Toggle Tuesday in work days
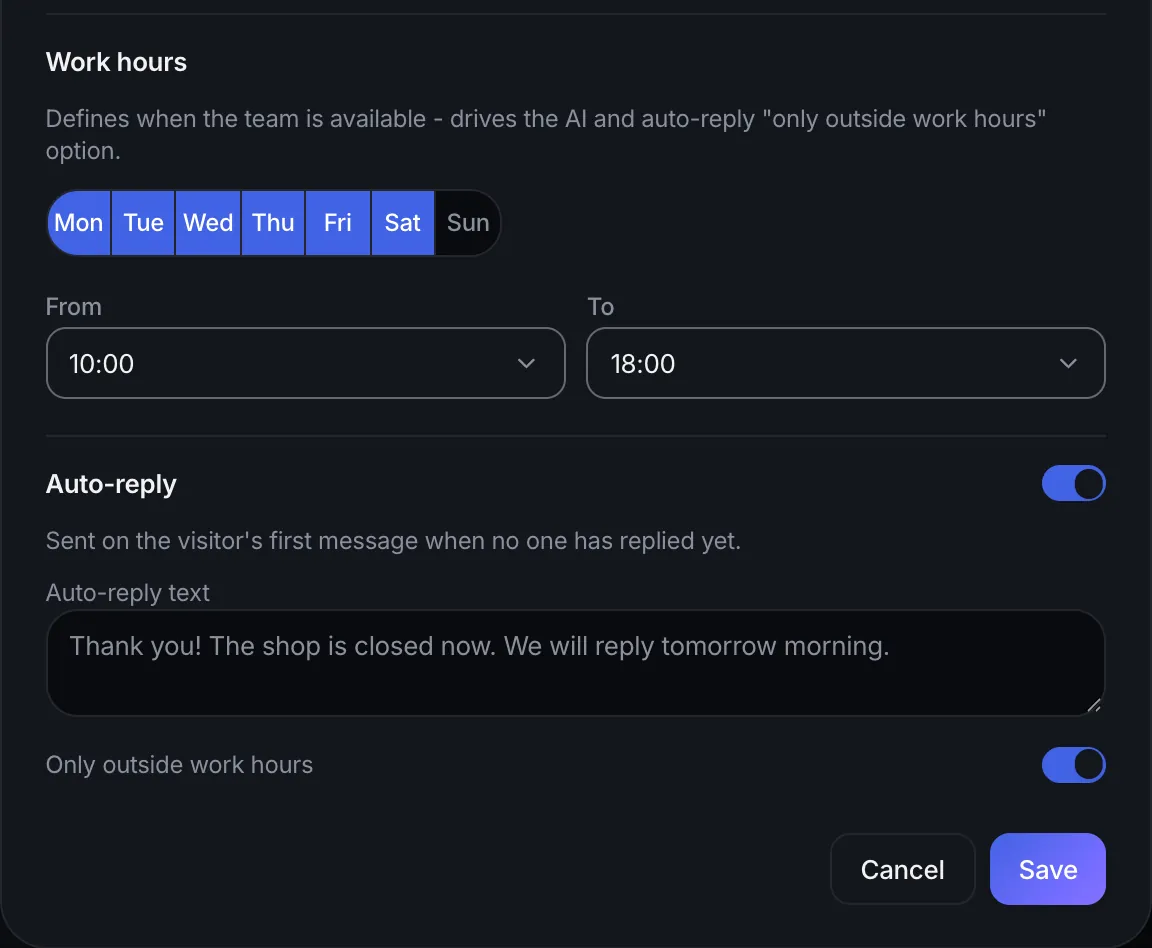The image size is (1152, 948). 143,223
